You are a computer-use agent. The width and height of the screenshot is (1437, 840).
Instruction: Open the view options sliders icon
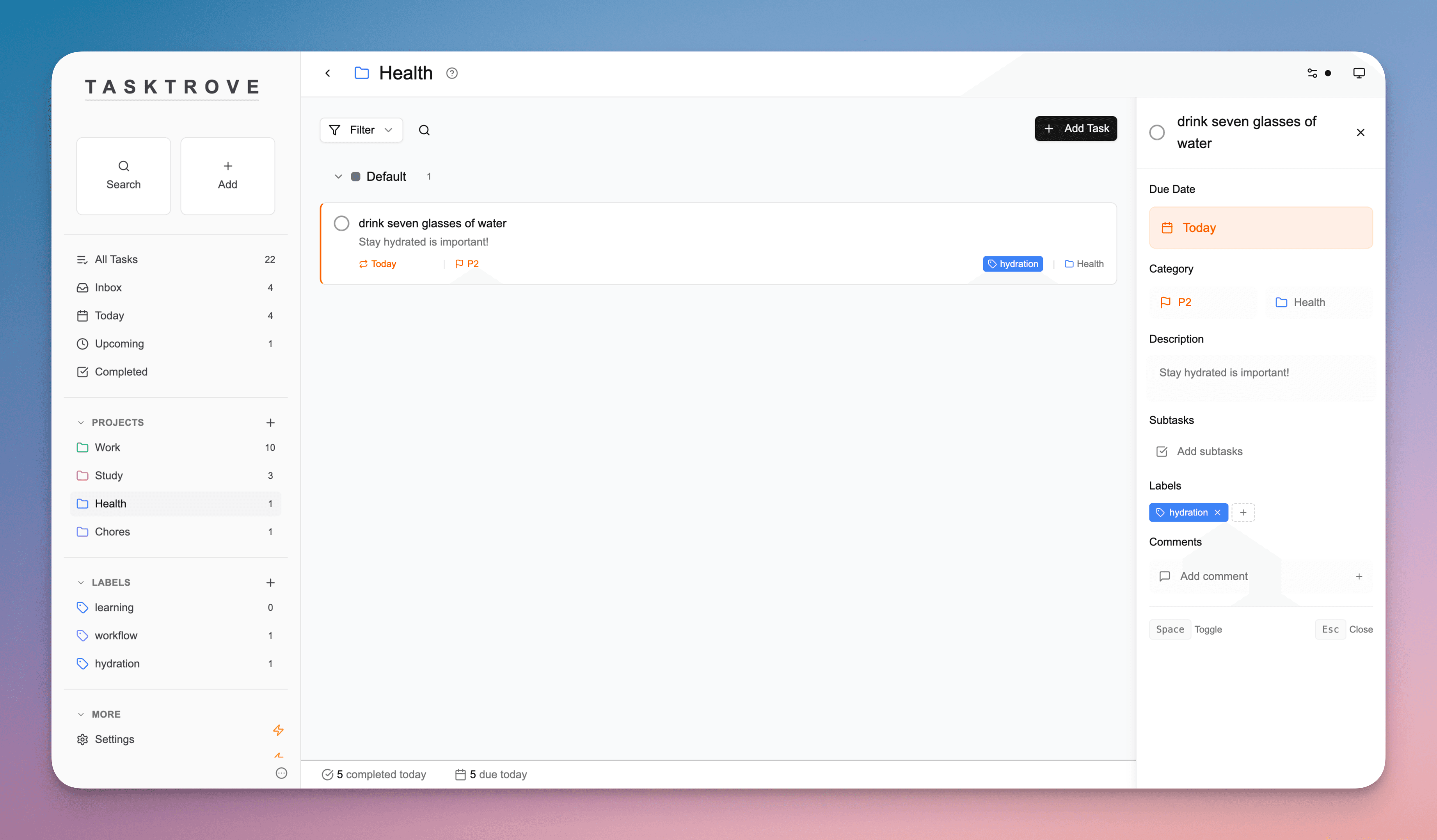tap(1312, 73)
